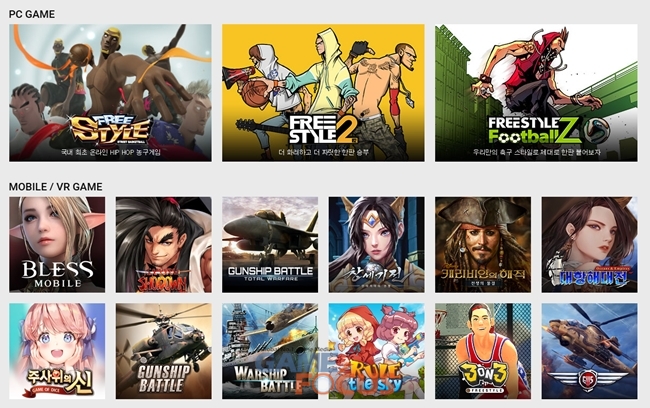650x408 pixels.
Task: Select the winged-emblem helicopter game icon
Action: 589,351
